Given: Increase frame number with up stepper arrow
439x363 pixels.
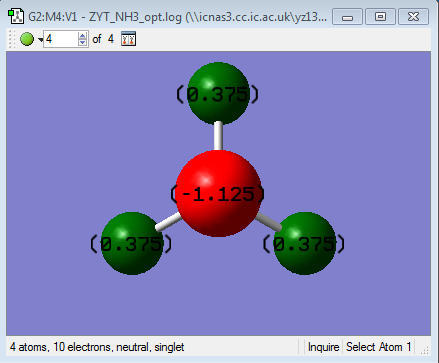Looking at the screenshot, I should point(83,35).
